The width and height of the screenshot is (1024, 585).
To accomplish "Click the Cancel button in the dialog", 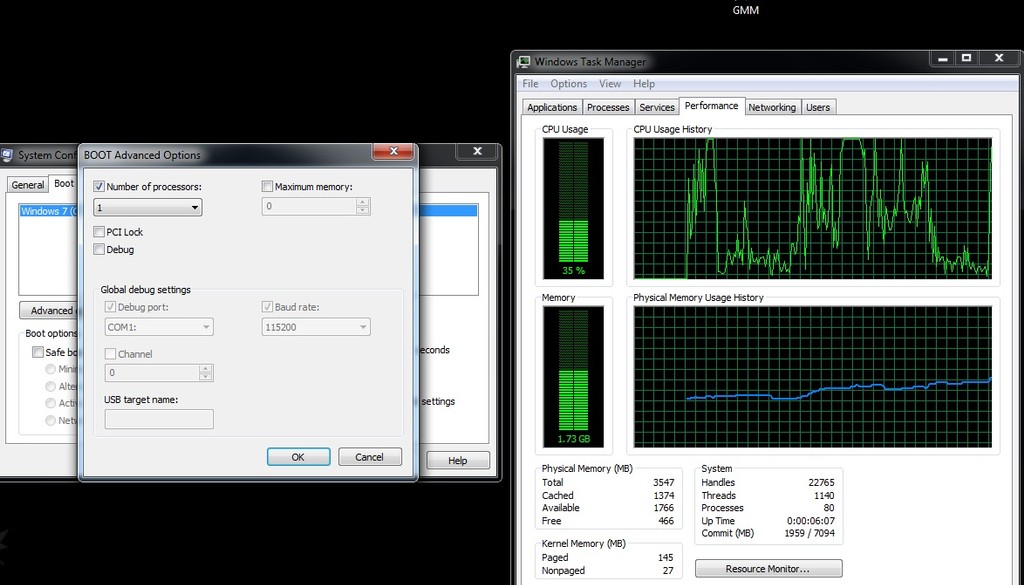I will tap(369, 457).
